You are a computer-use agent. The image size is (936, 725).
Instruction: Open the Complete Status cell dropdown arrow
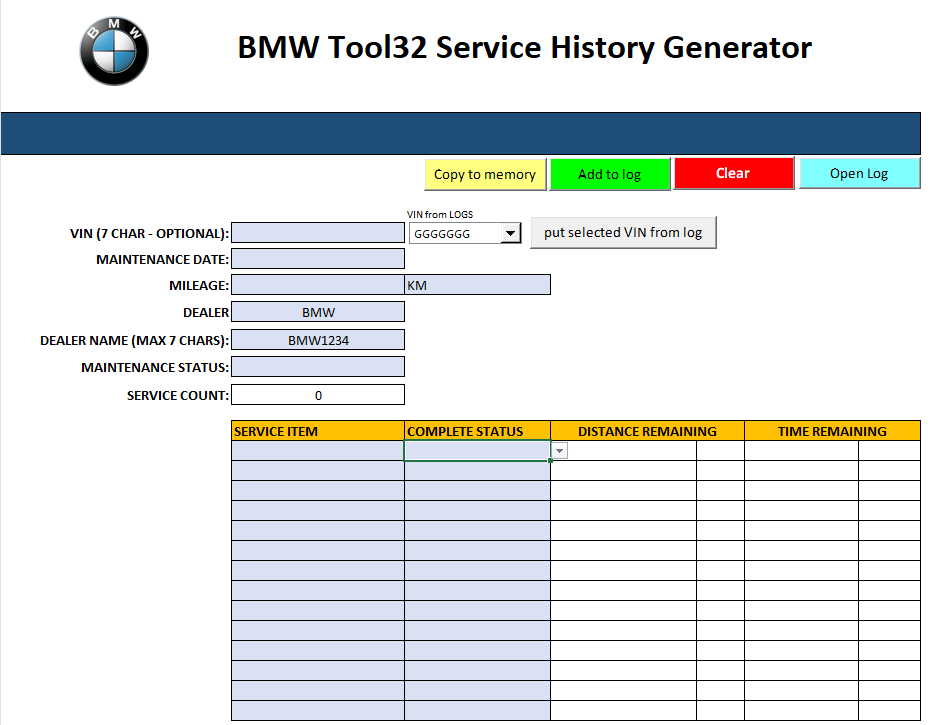tap(559, 451)
